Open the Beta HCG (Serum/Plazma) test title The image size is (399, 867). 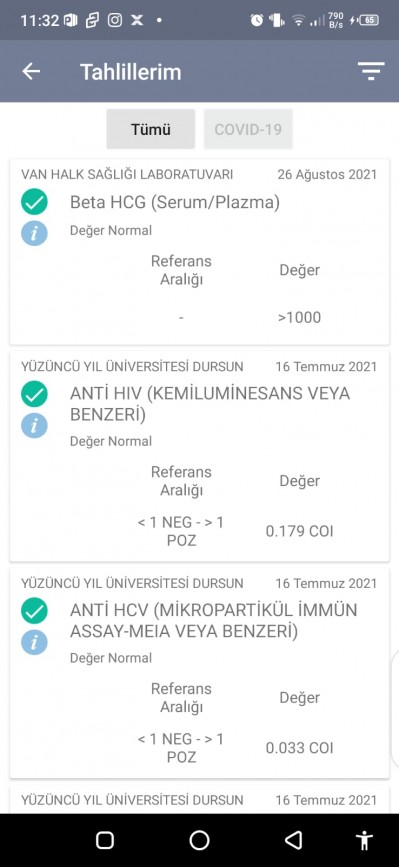(x=175, y=202)
